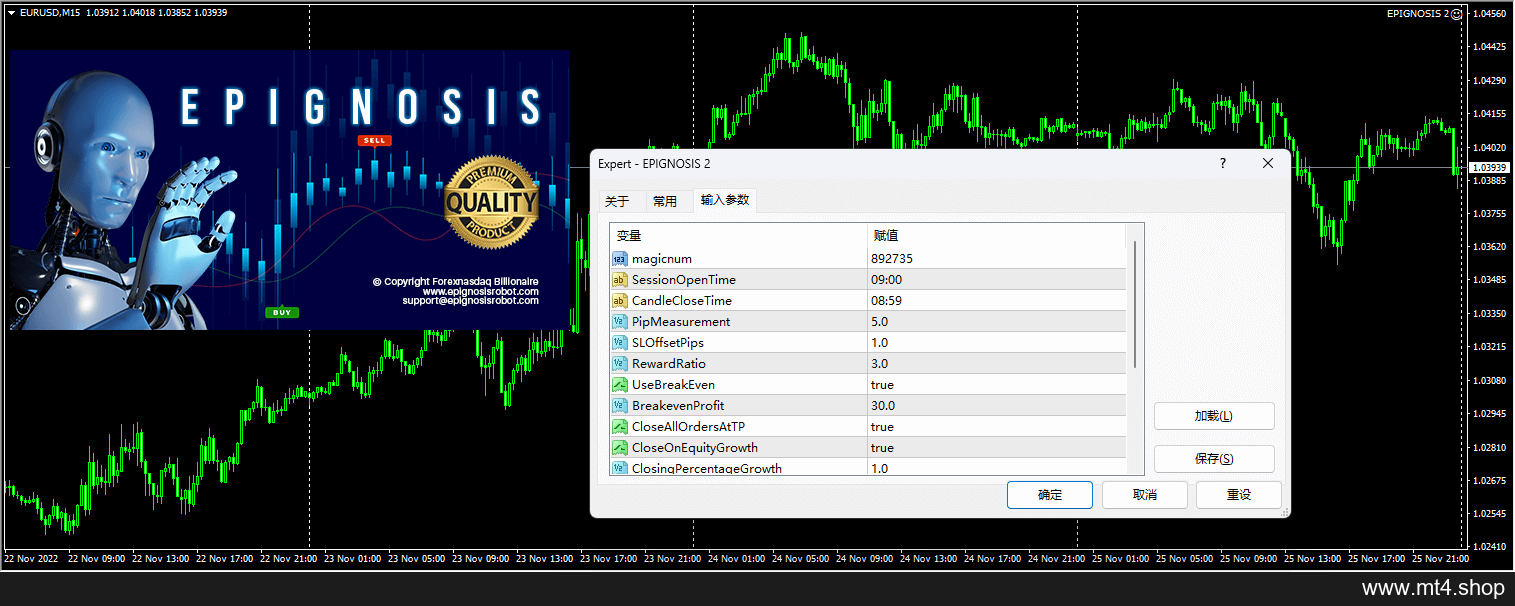Screen dimensions: 1515x606
Task: Select the SLOffsetPips variable name
Action: click(x=668, y=343)
